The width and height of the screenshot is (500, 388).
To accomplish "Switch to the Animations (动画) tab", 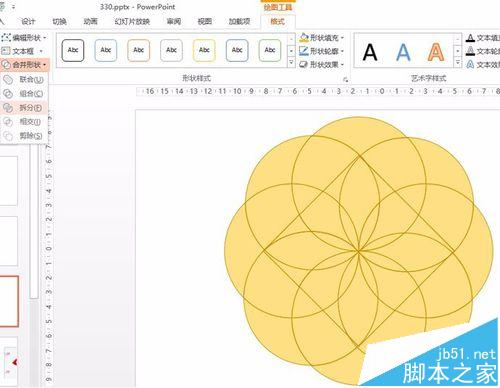I will point(90,22).
